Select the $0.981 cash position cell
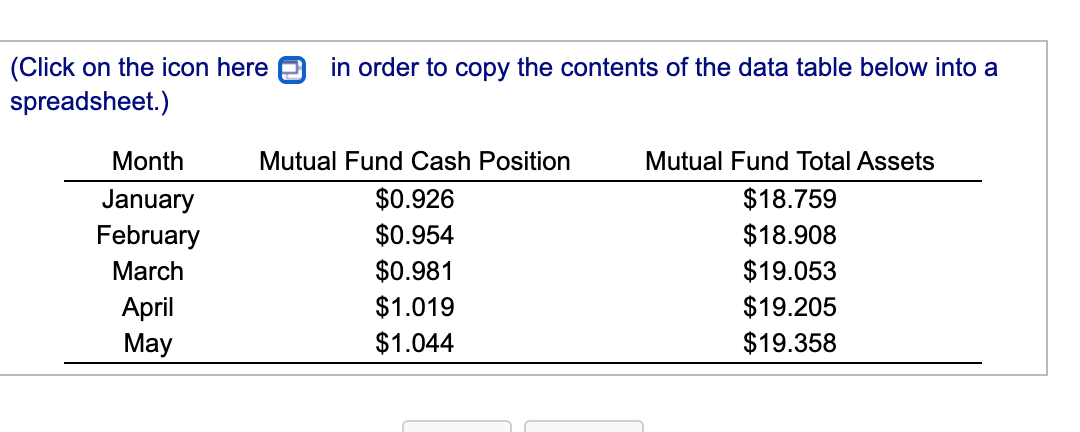The height and width of the screenshot is (432, 1080). tap(415, 271)
